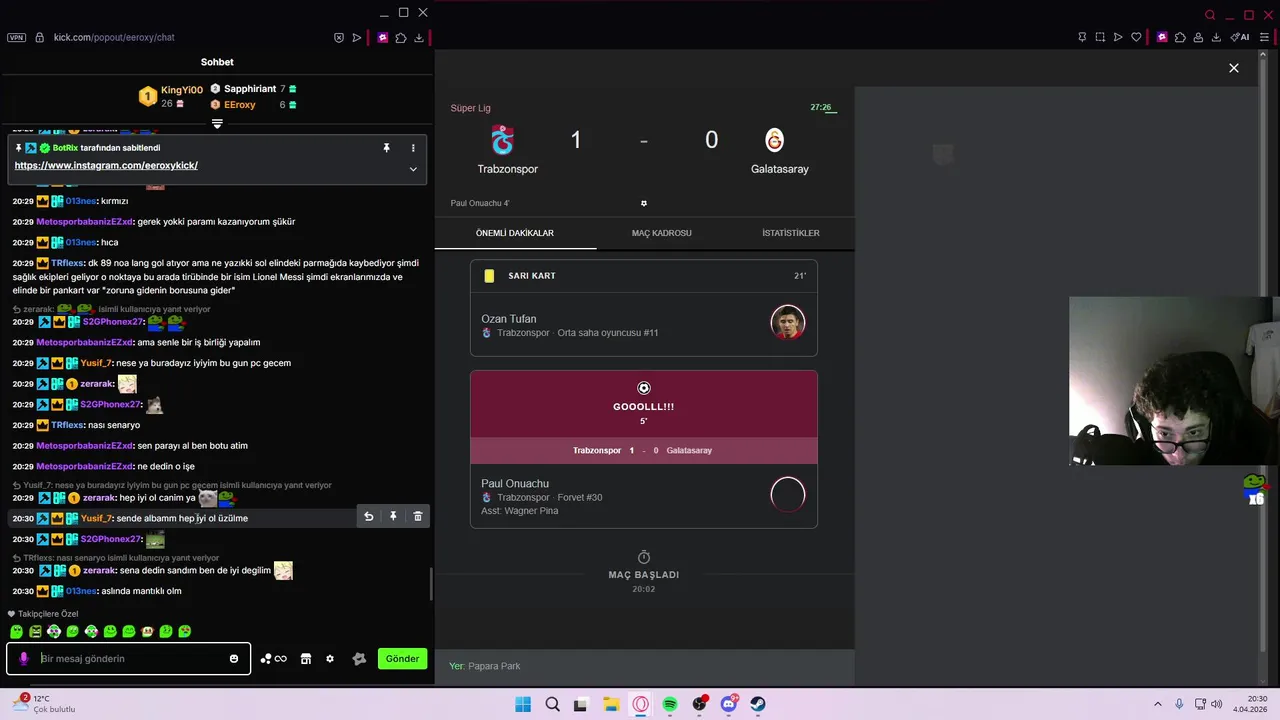This screenshot has height=720, width=1280.
Task: Open the shop icon near chat input
Action: point(306,658)
